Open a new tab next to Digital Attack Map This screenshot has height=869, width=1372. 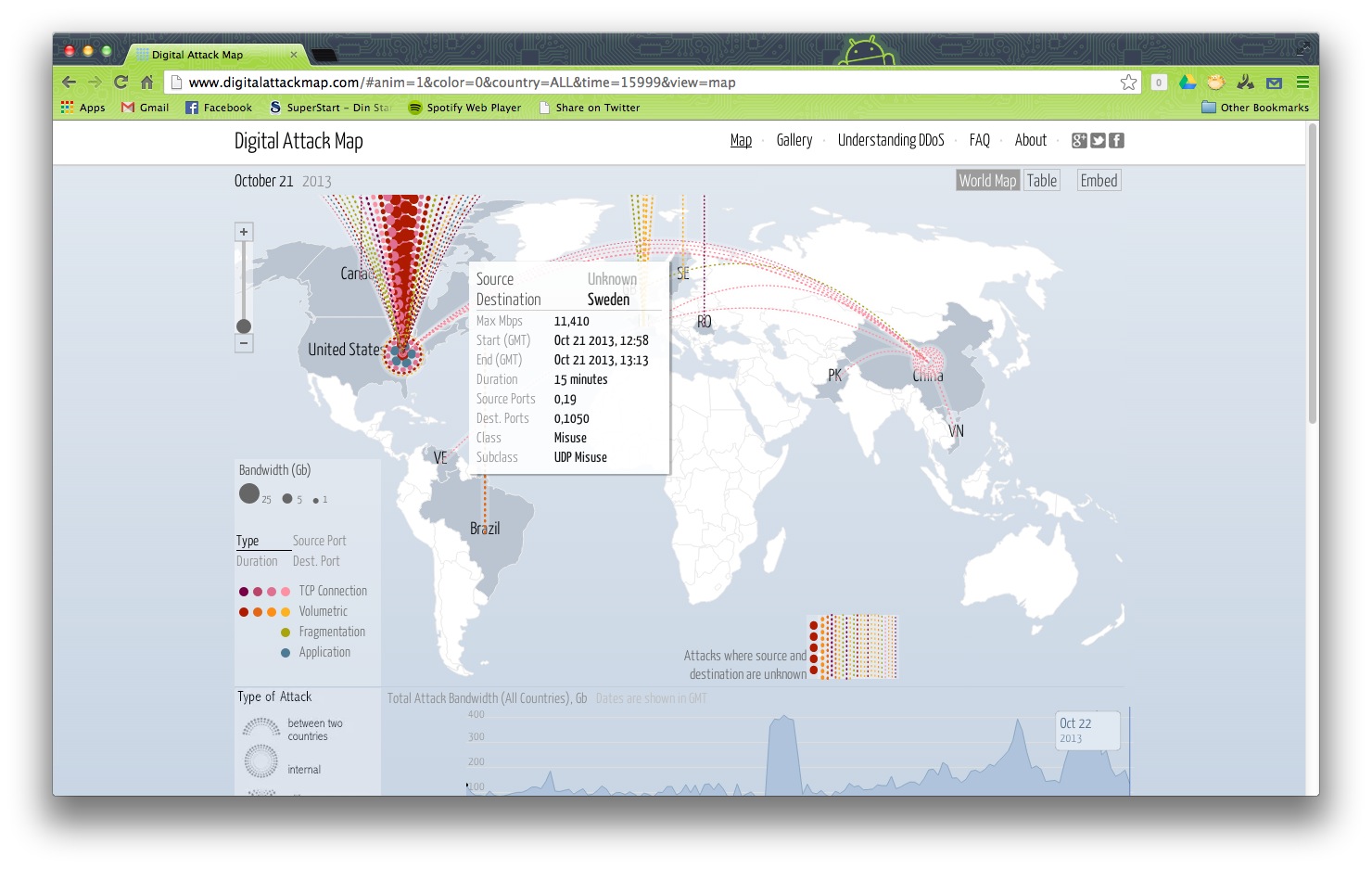pyautogui.click(x=324, y=56)
